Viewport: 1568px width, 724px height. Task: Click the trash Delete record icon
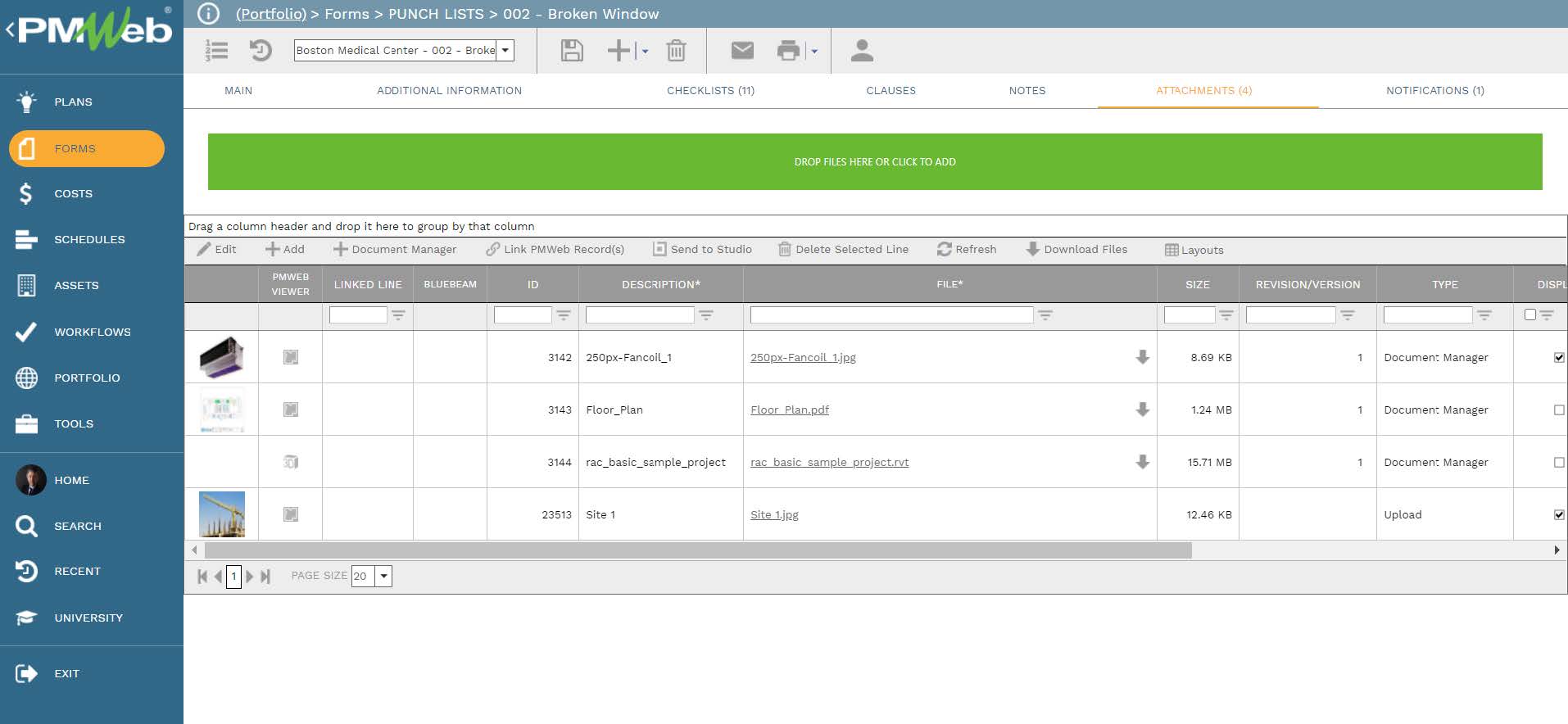[x=676, y=51]
